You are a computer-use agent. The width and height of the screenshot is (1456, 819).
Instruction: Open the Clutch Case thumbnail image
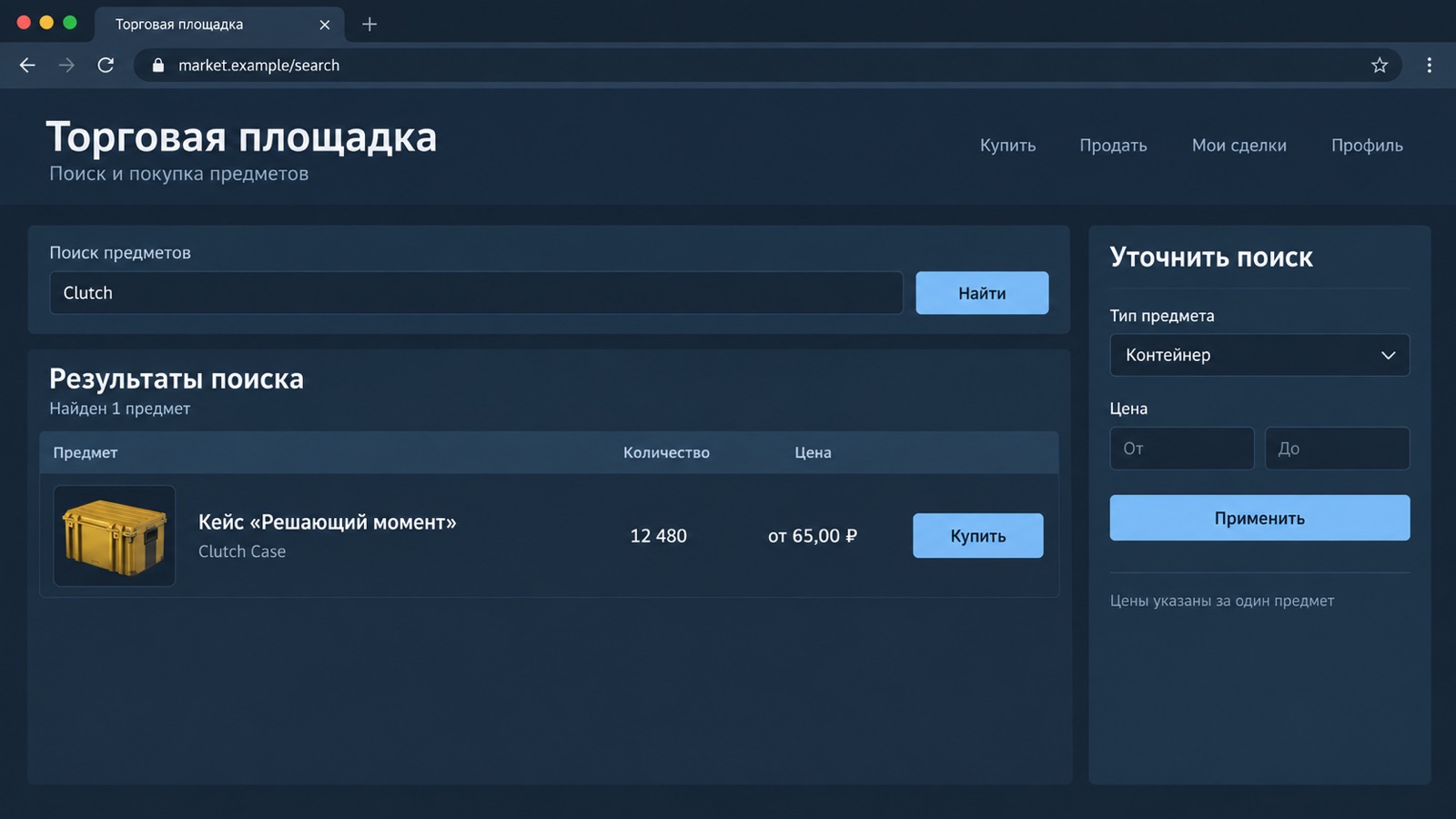click(x=115, y=535)
